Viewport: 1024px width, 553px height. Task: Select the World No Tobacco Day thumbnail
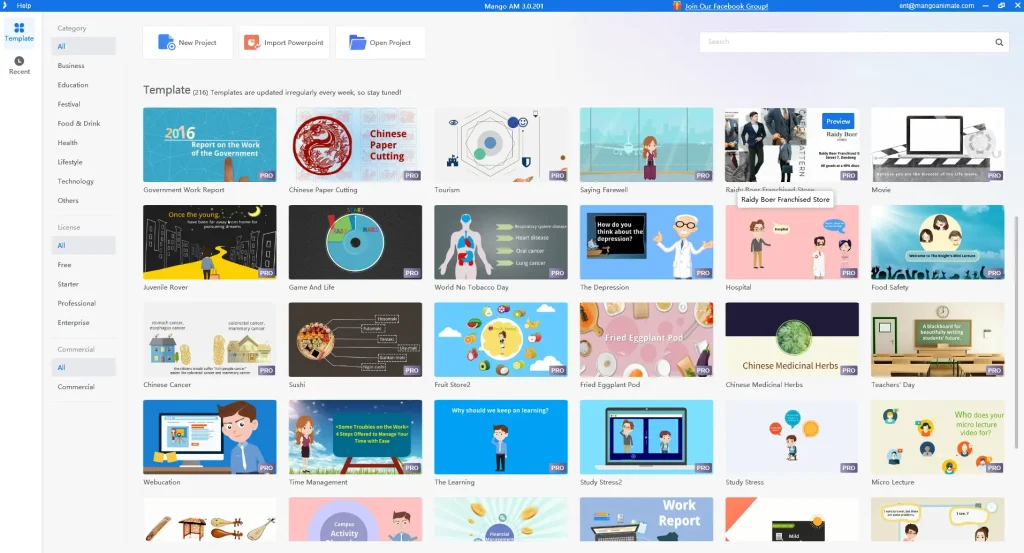pyautogui.click(x=500, y=242)
